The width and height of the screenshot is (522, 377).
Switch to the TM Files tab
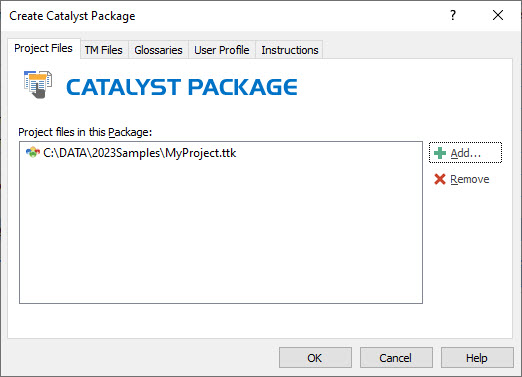coord(104,50)
